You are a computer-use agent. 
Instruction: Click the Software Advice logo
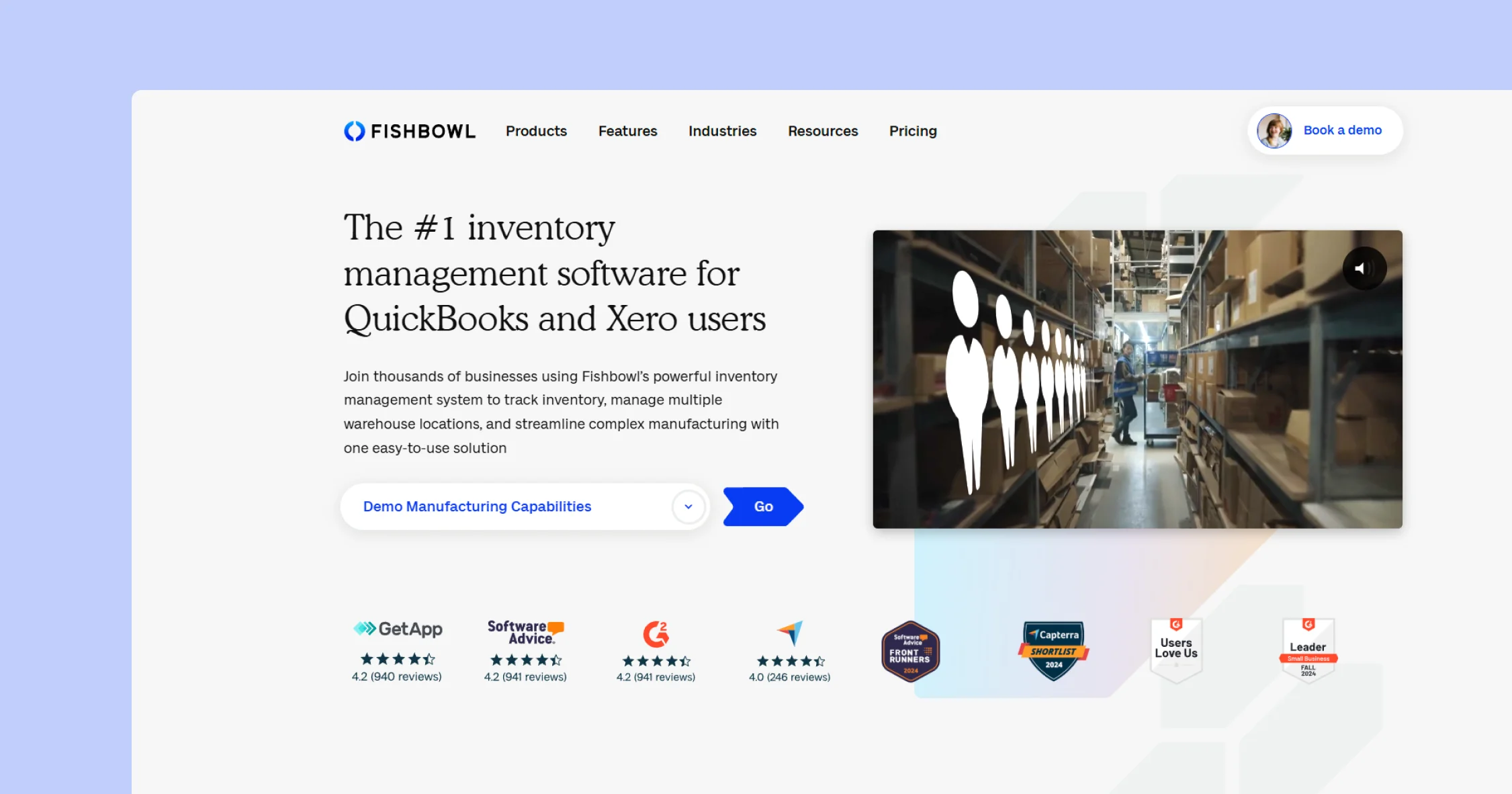[526, 632]
